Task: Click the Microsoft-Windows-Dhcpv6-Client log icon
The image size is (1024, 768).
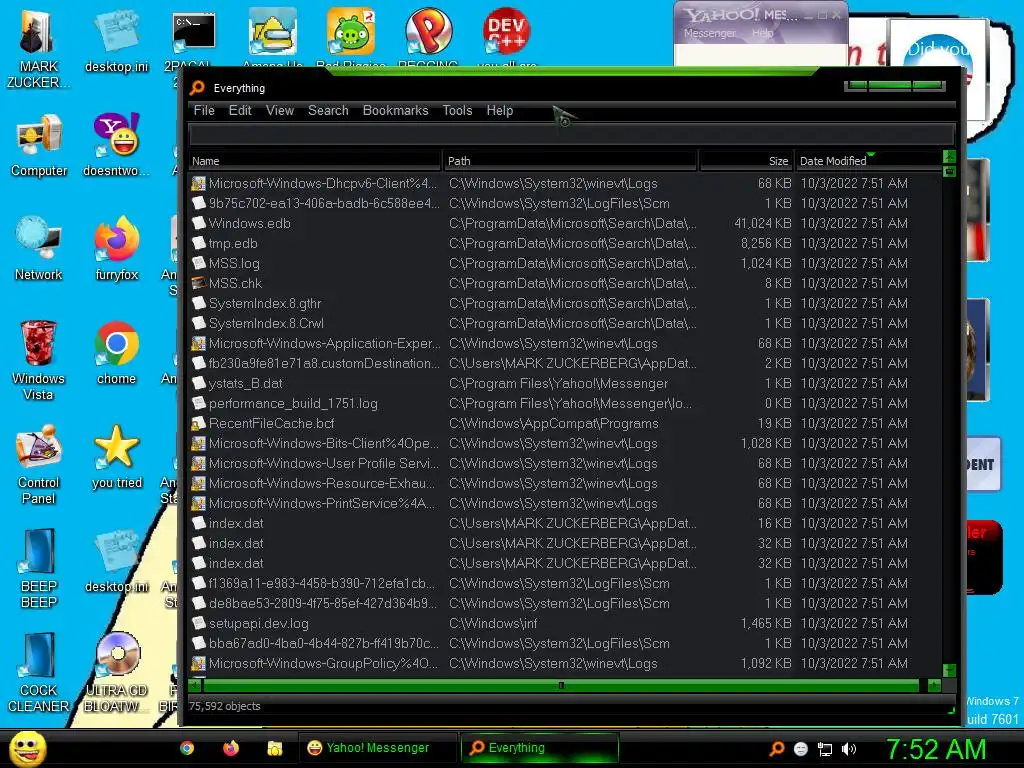Action: (199, 184)
